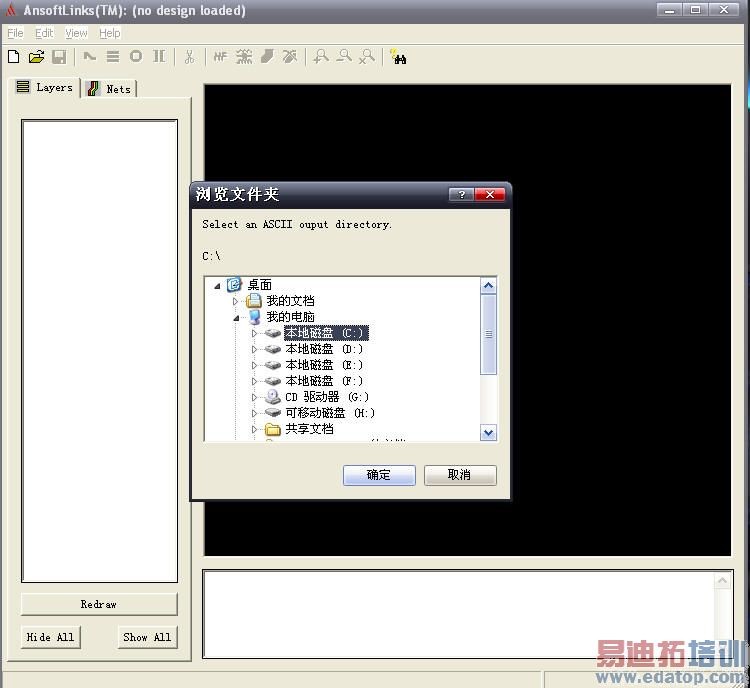Click the scissors Cut toolbar icon

click(x=189, y=57)
